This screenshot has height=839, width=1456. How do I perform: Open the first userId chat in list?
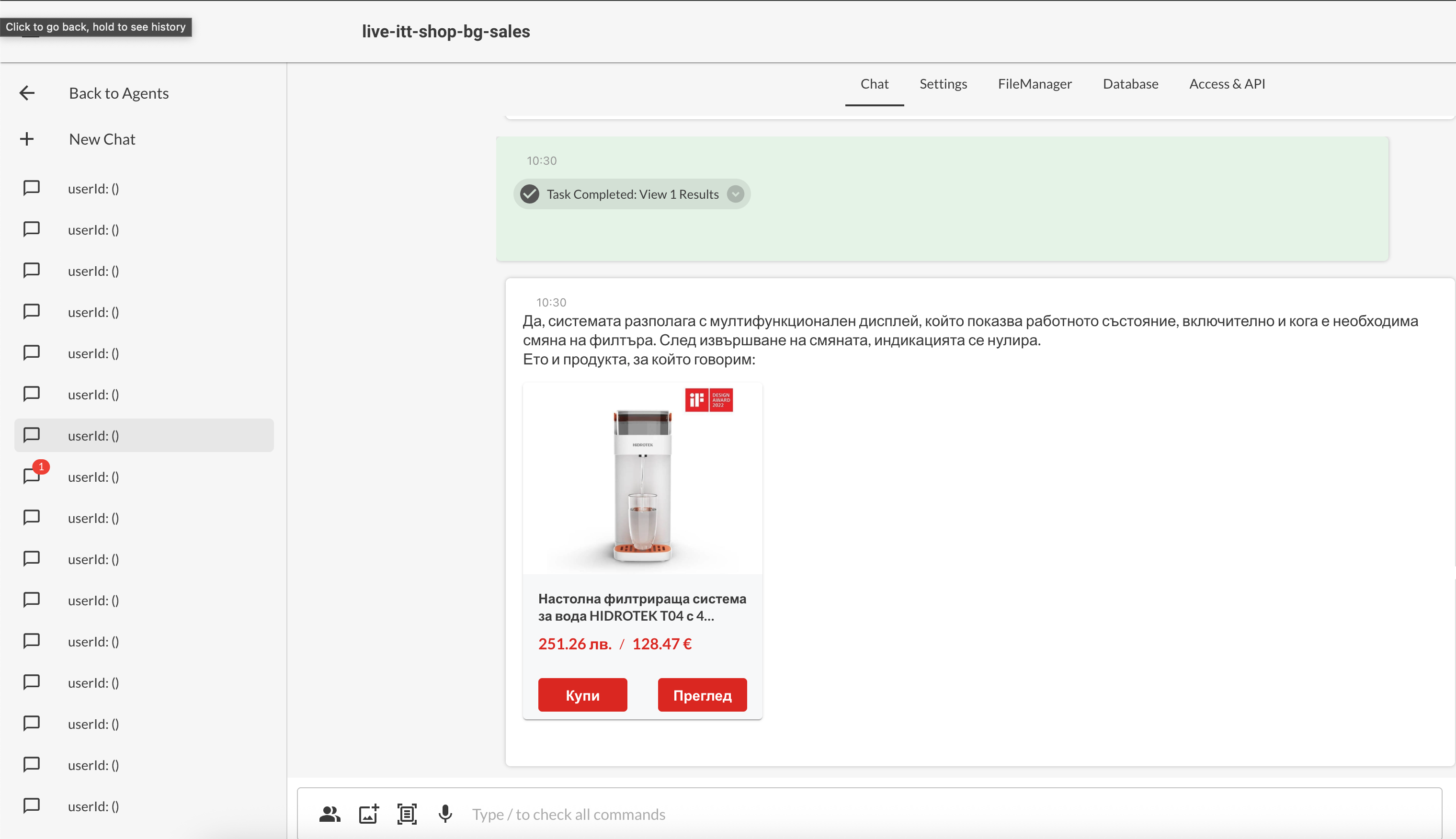pos(93,189)
